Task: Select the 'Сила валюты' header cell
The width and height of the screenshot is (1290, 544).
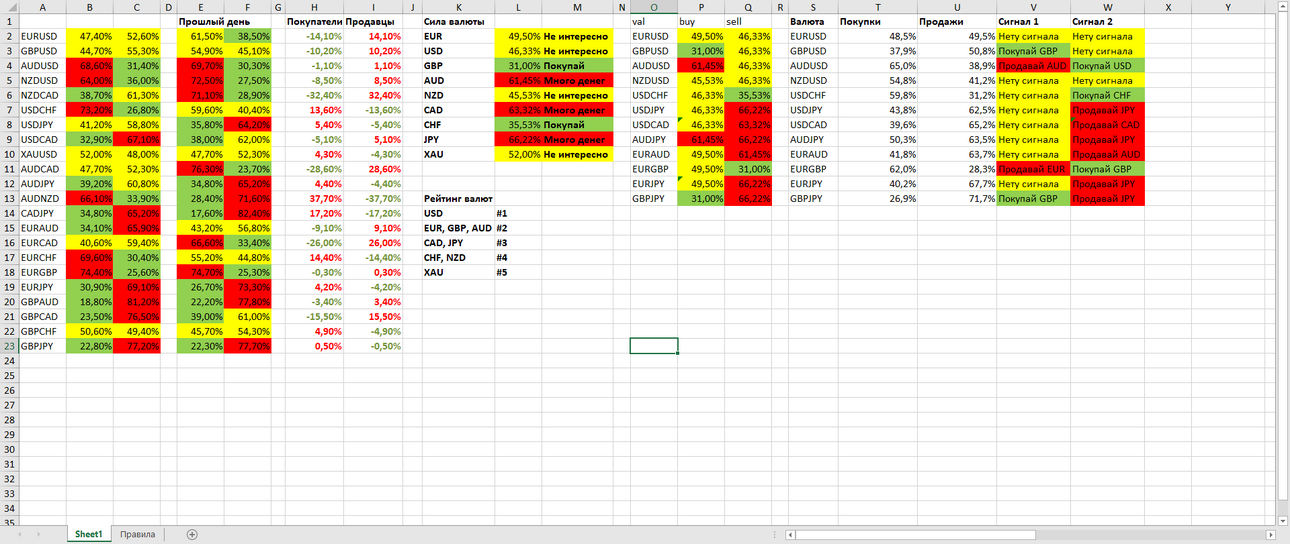Action: [458, 21]
